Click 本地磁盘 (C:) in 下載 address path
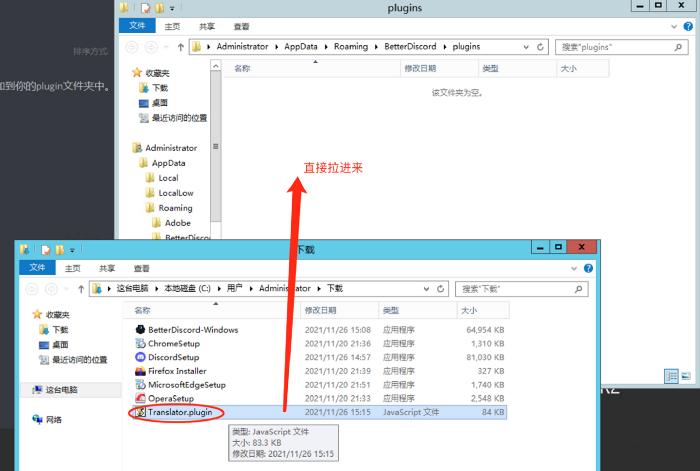Image resolution: width=700 pixels, height=471 pixels. pos(188,288)
